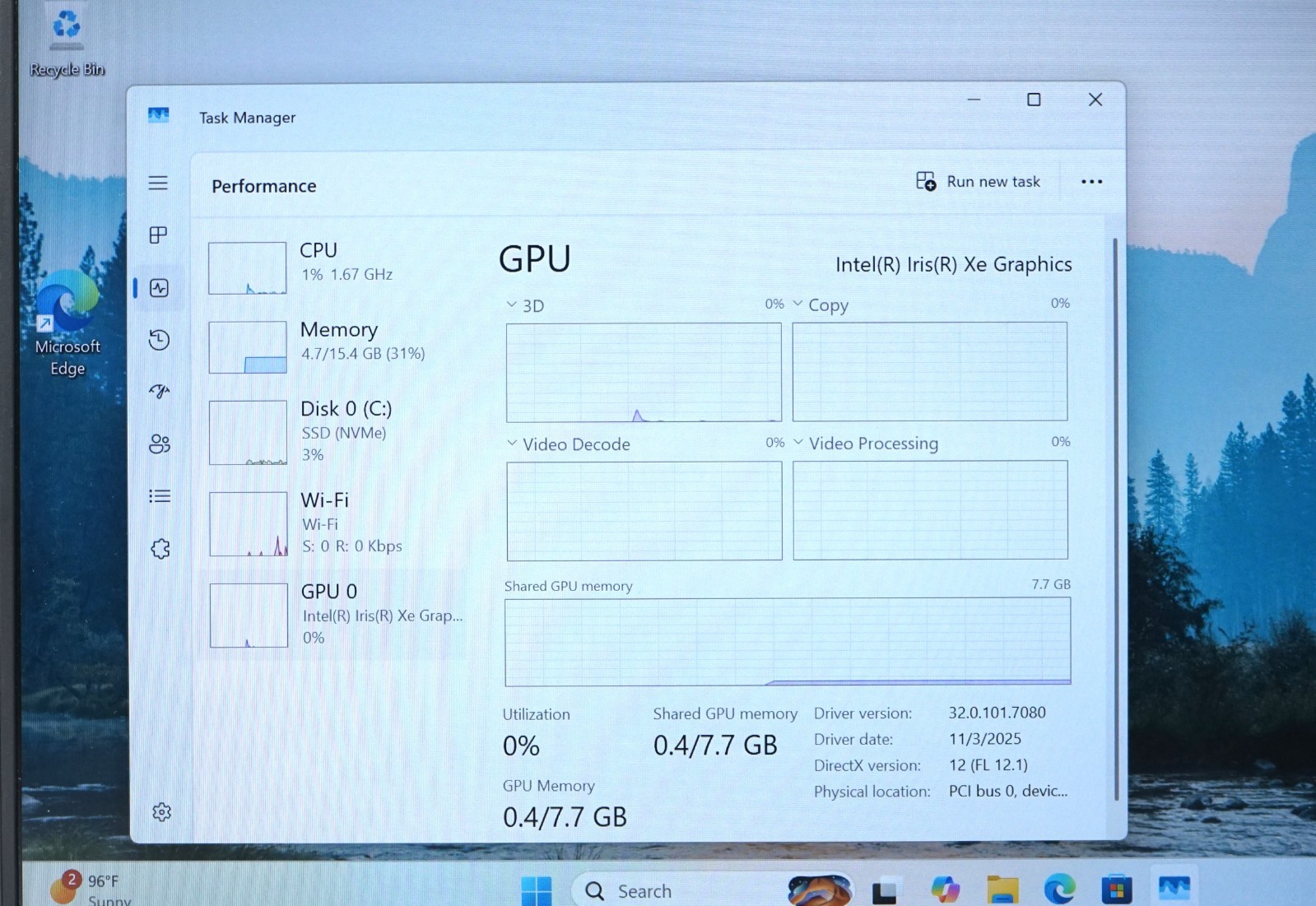Click the CPU mini usage graph thumbnail

pyautogui.click(x=247, y=268)
